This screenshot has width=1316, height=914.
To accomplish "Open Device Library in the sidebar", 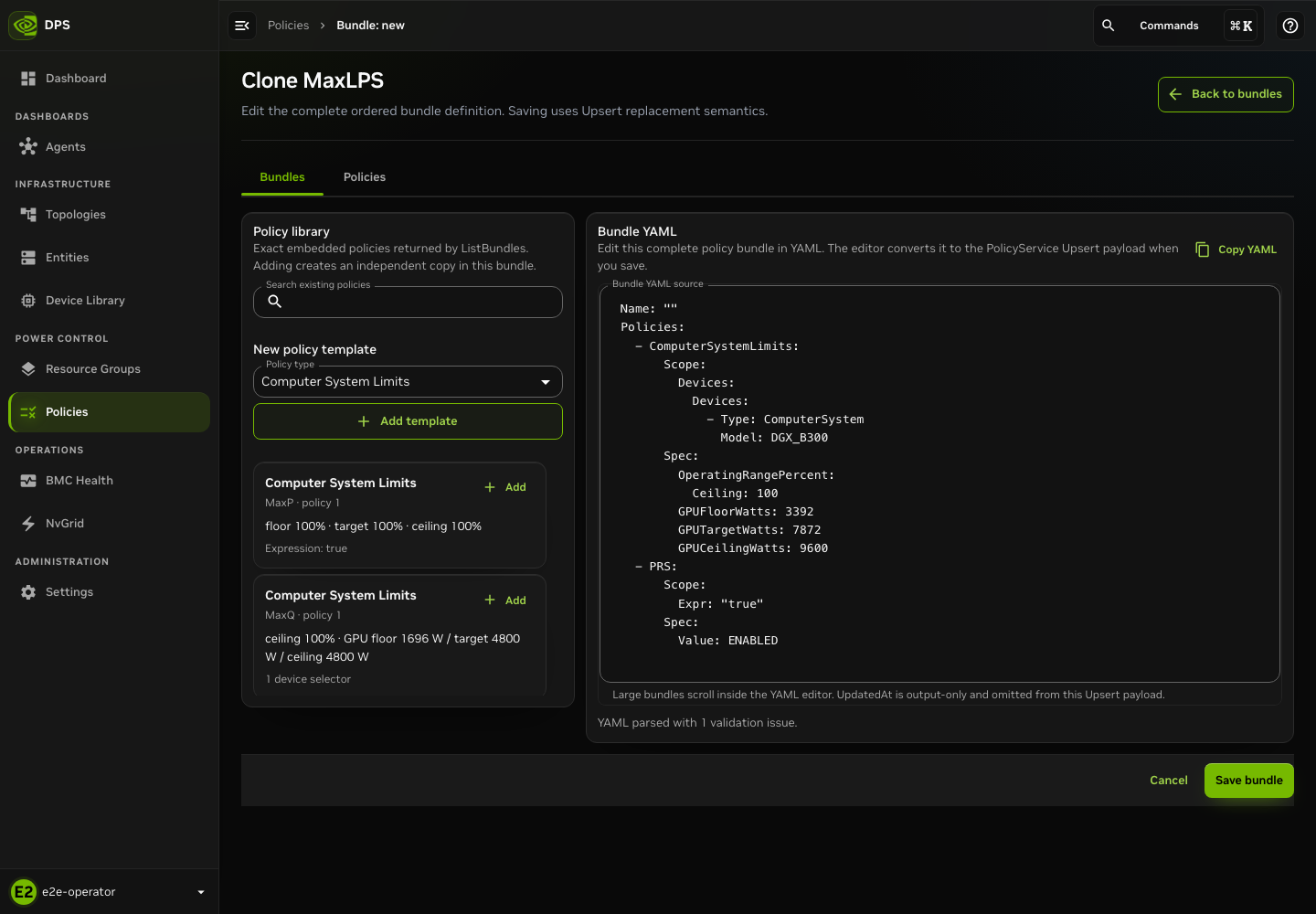I will click(110, 301).
